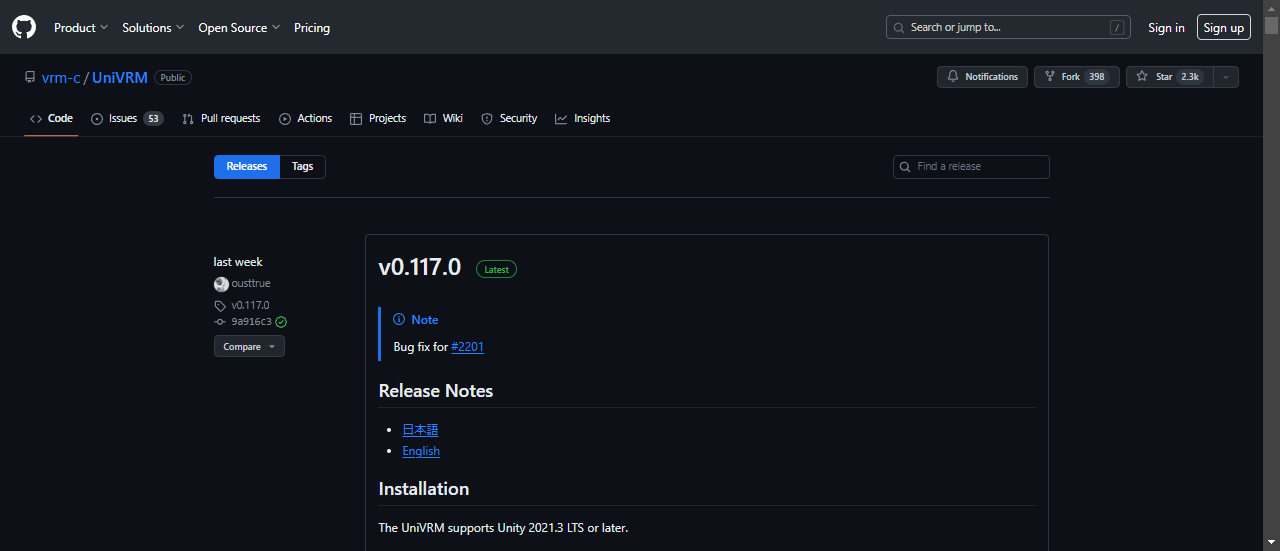The height and width of the screenshot is (551, 1280).
Task: Open the Pull requests tab
Action: point(221,118)
